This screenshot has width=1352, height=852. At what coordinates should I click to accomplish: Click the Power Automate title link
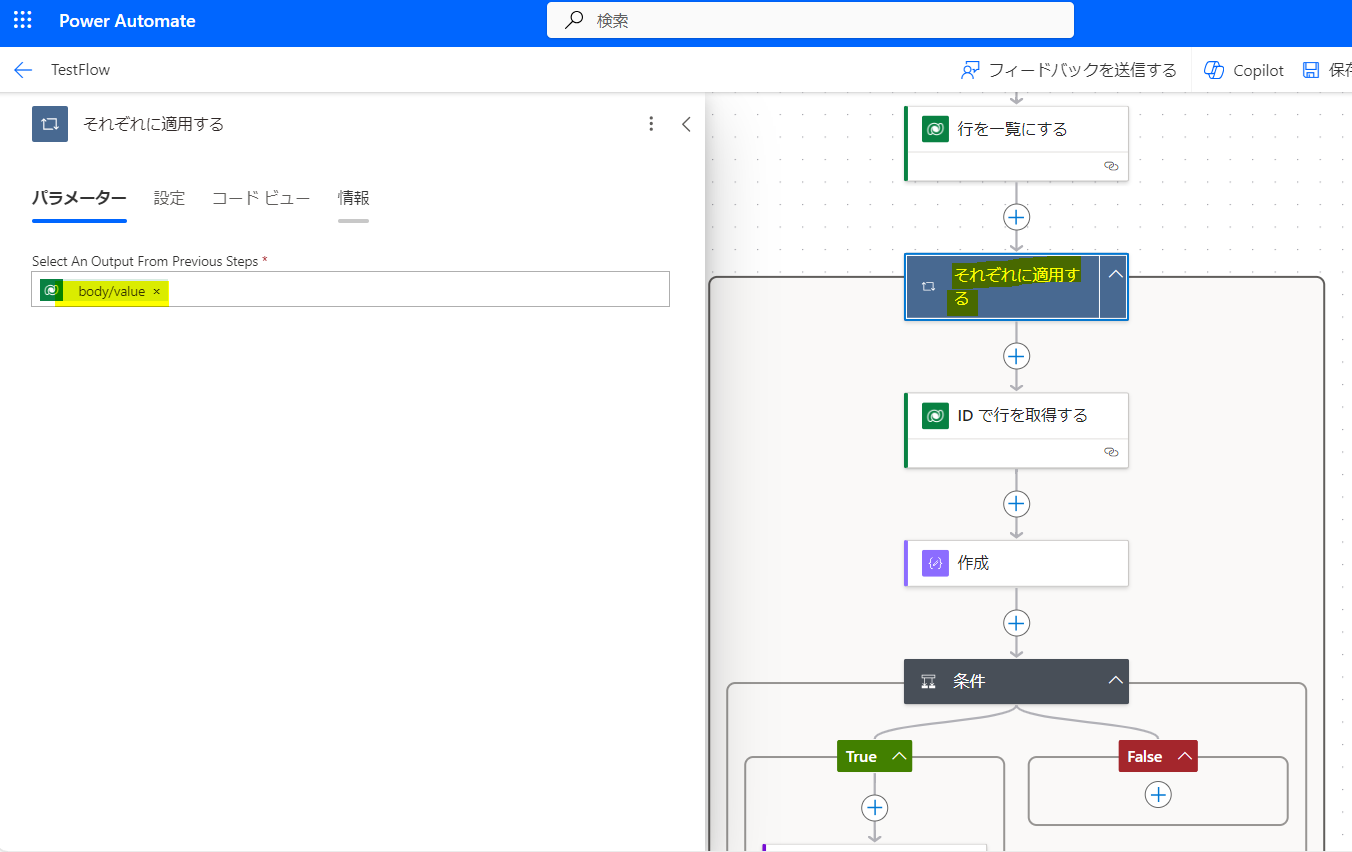pyautogui.click(x=127, y=21)
